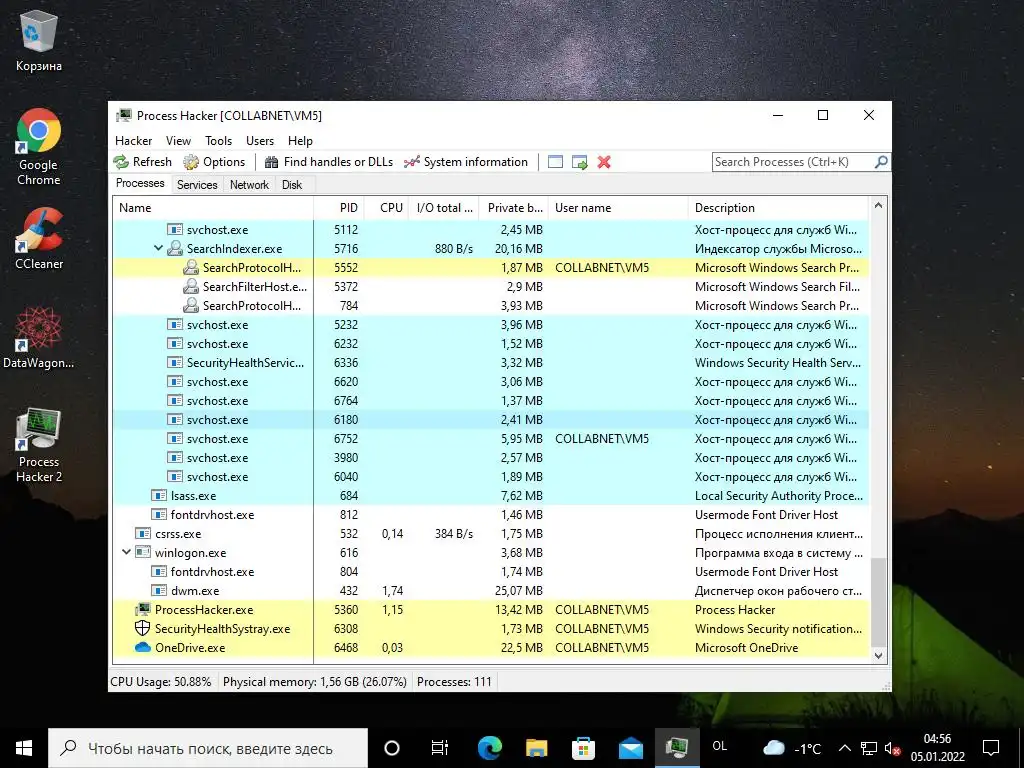The width and height of the screenshot is (1024, 768).
Task: Open Process Hacker 2 desktop shortcut
Action: [x=39, y=445]
